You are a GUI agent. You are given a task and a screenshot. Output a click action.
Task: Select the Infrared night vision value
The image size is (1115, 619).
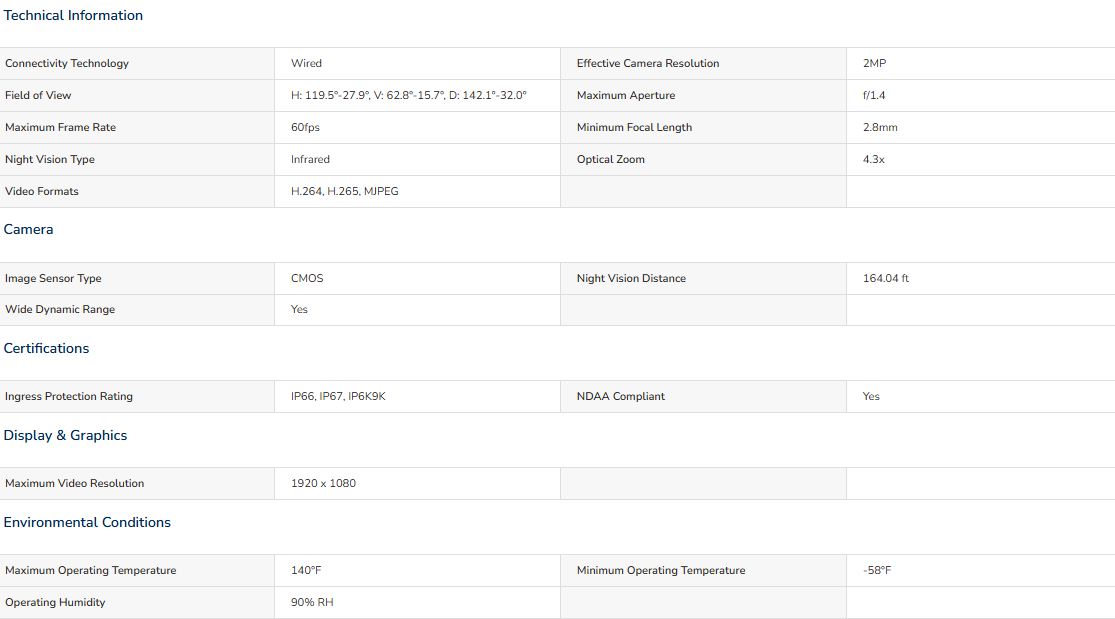pyautogui.click(x=310, y=159)
